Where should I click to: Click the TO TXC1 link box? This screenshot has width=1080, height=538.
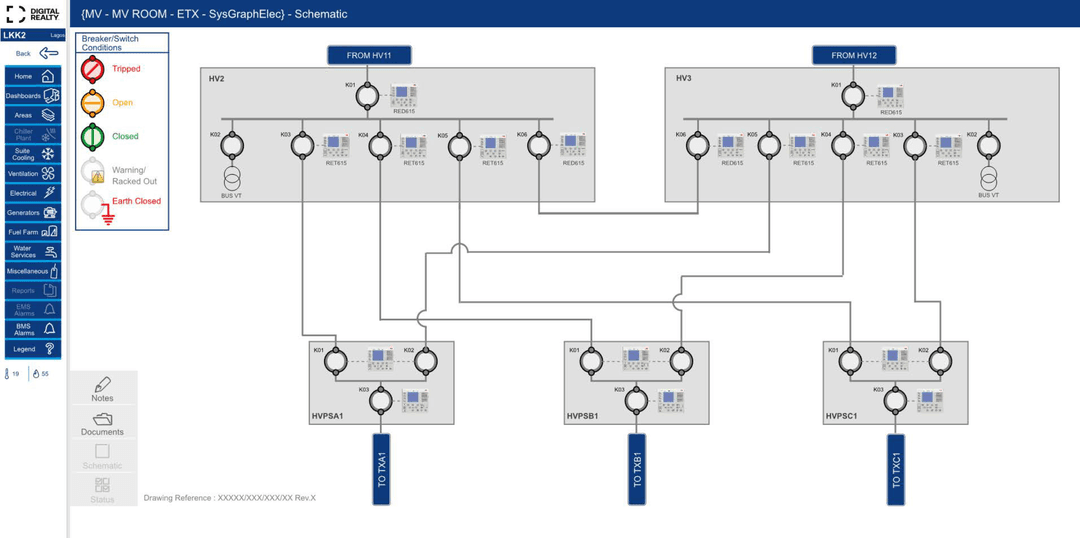[x=895, y=470]
